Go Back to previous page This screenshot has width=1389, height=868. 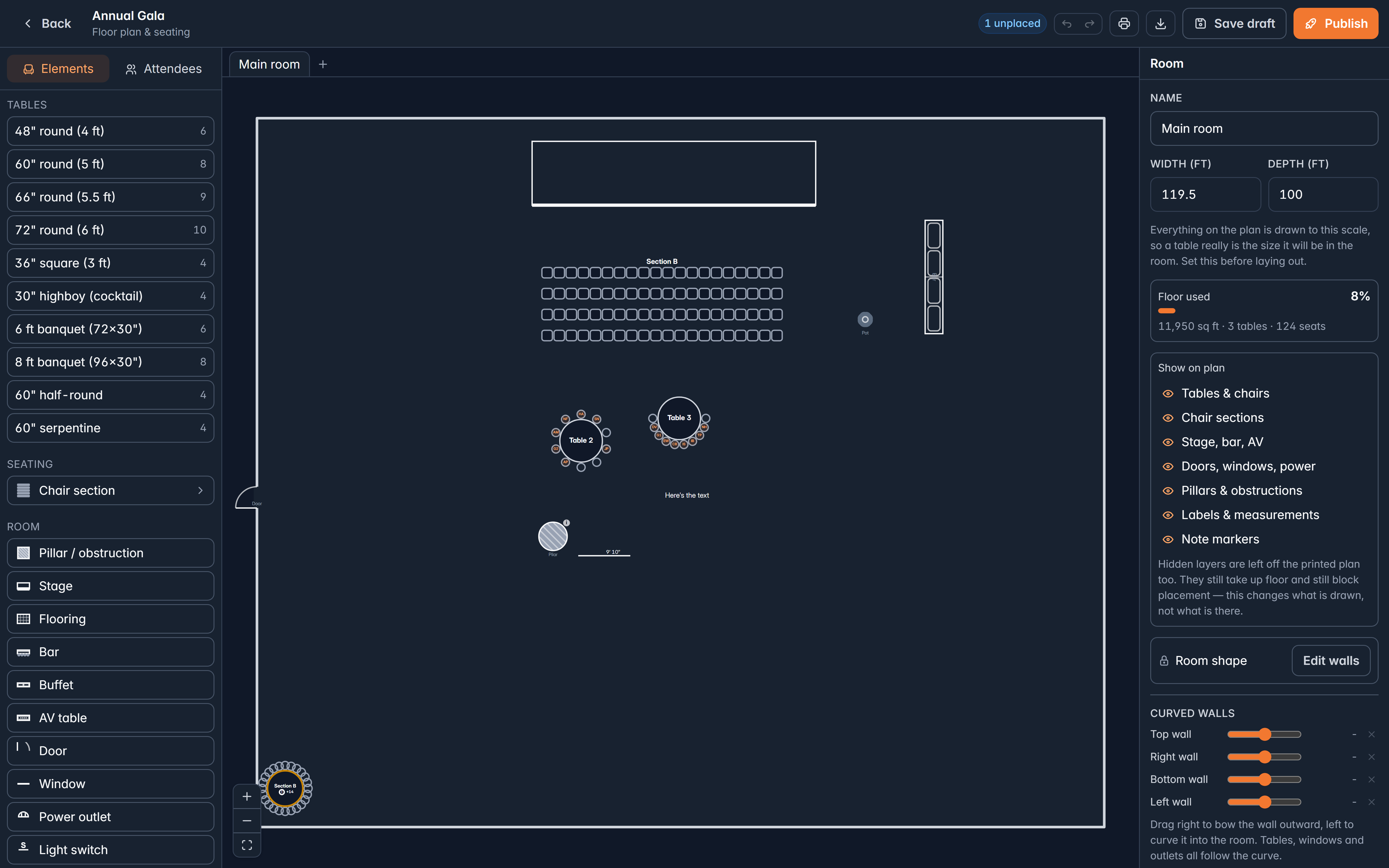coord(48,23)
